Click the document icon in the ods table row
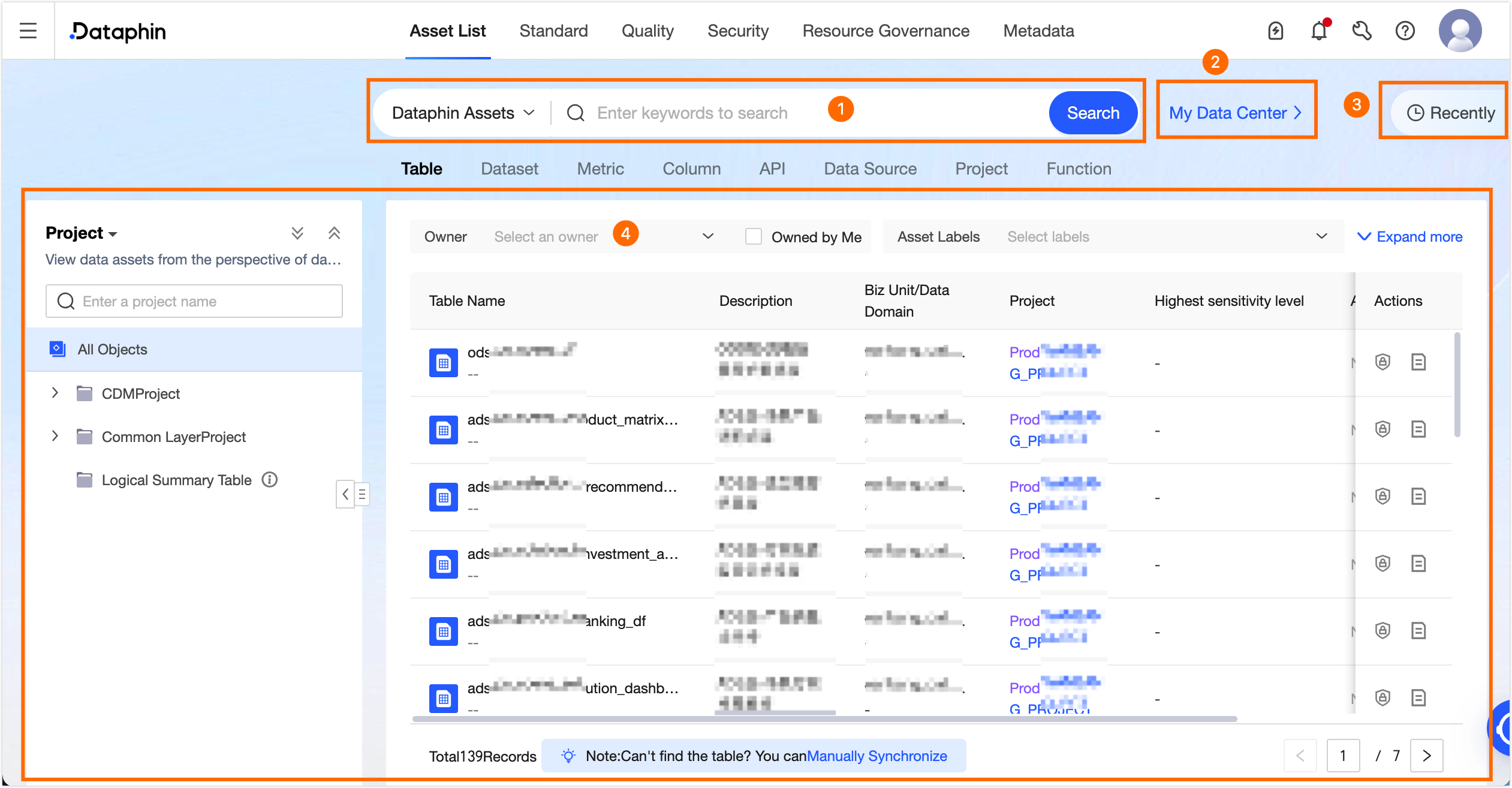The width and height of the screenshot is (1512, 788). point(1418,362)
